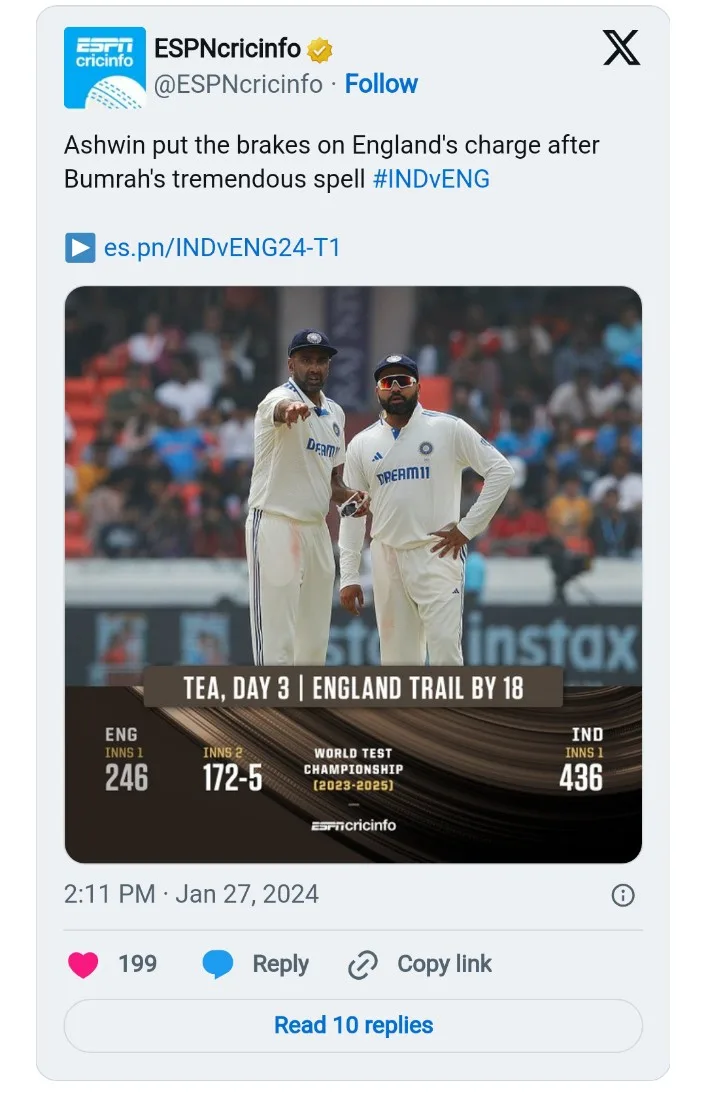Like the tweet with the heart icon
The image size is (706, 1113).
[84, 965]
